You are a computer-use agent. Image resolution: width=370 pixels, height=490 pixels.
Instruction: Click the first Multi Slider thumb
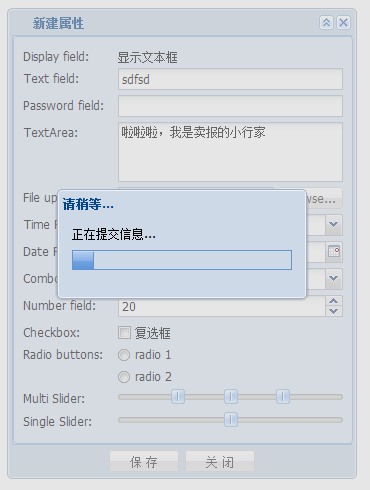tap(178, 397)
